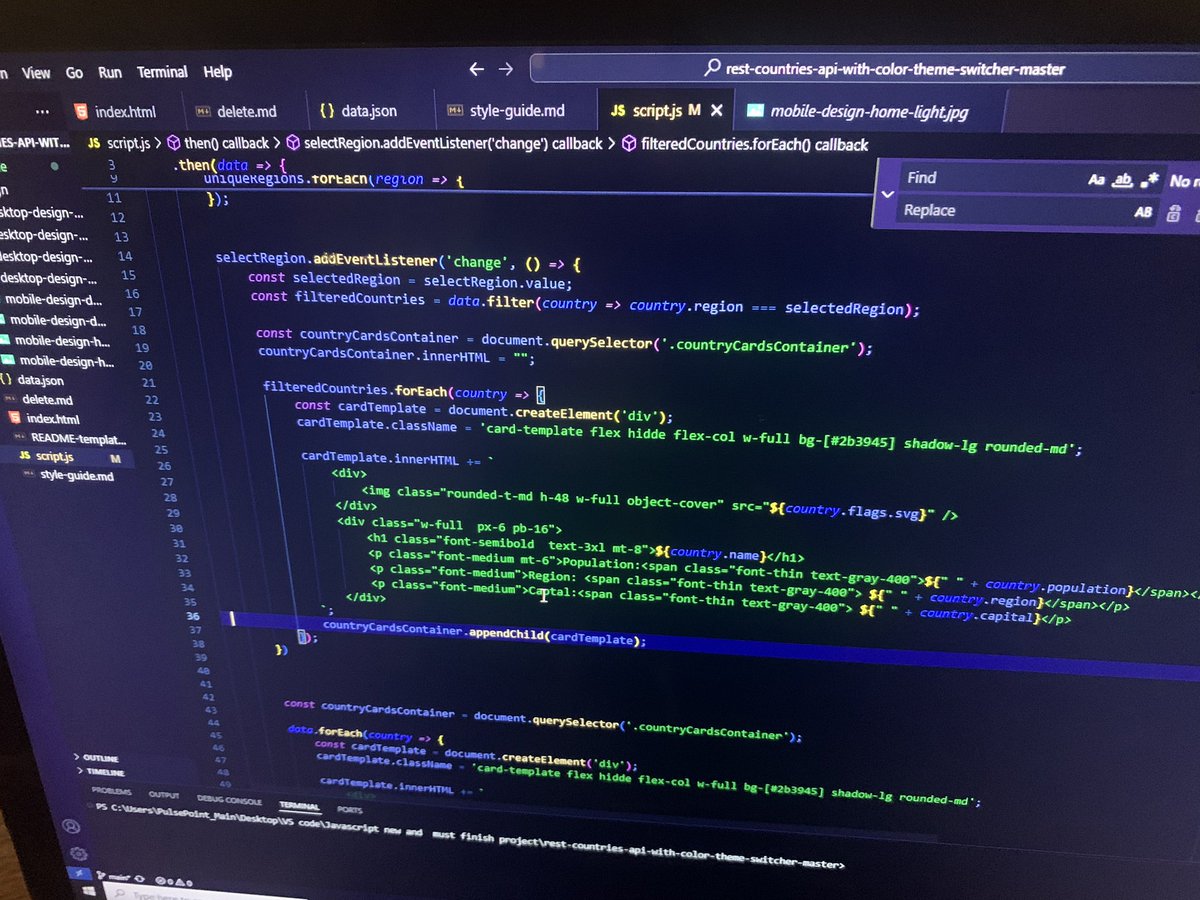Switch to the Output panel tab
The height and width of the screenshot is (900, 1200).
click(163, 795)
